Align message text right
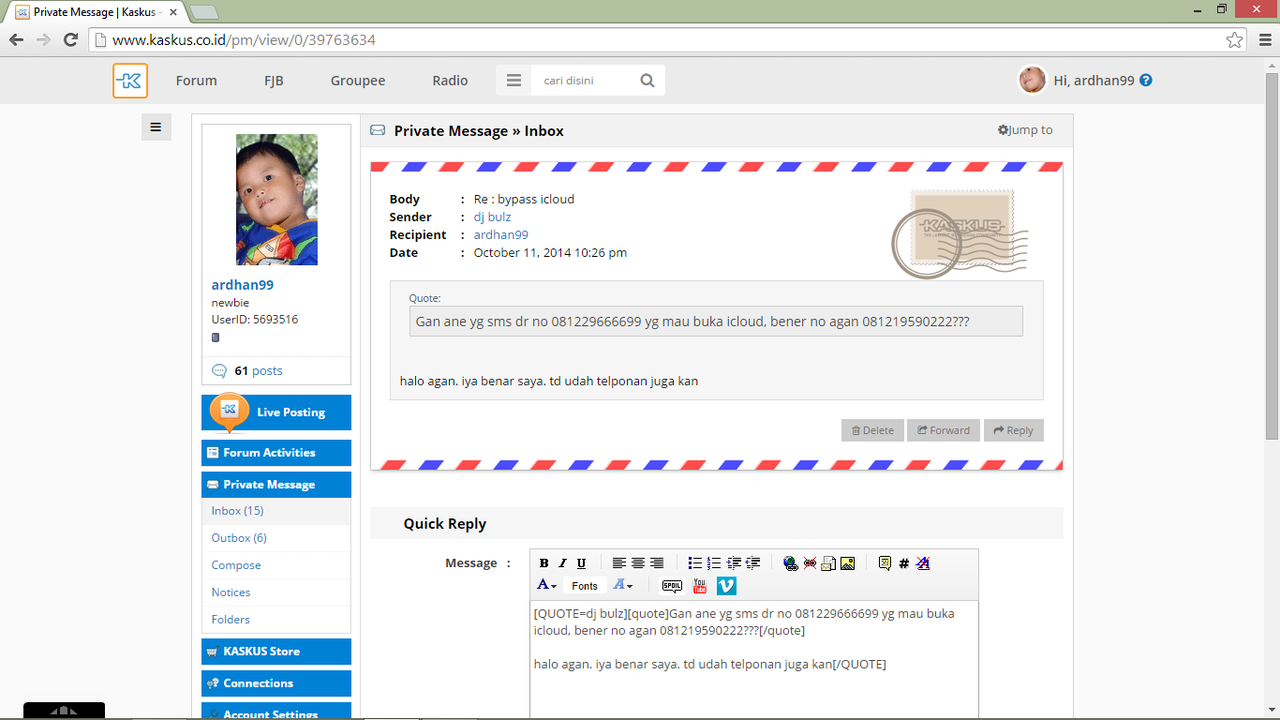The image size is (1280, 720). point(657,563)
